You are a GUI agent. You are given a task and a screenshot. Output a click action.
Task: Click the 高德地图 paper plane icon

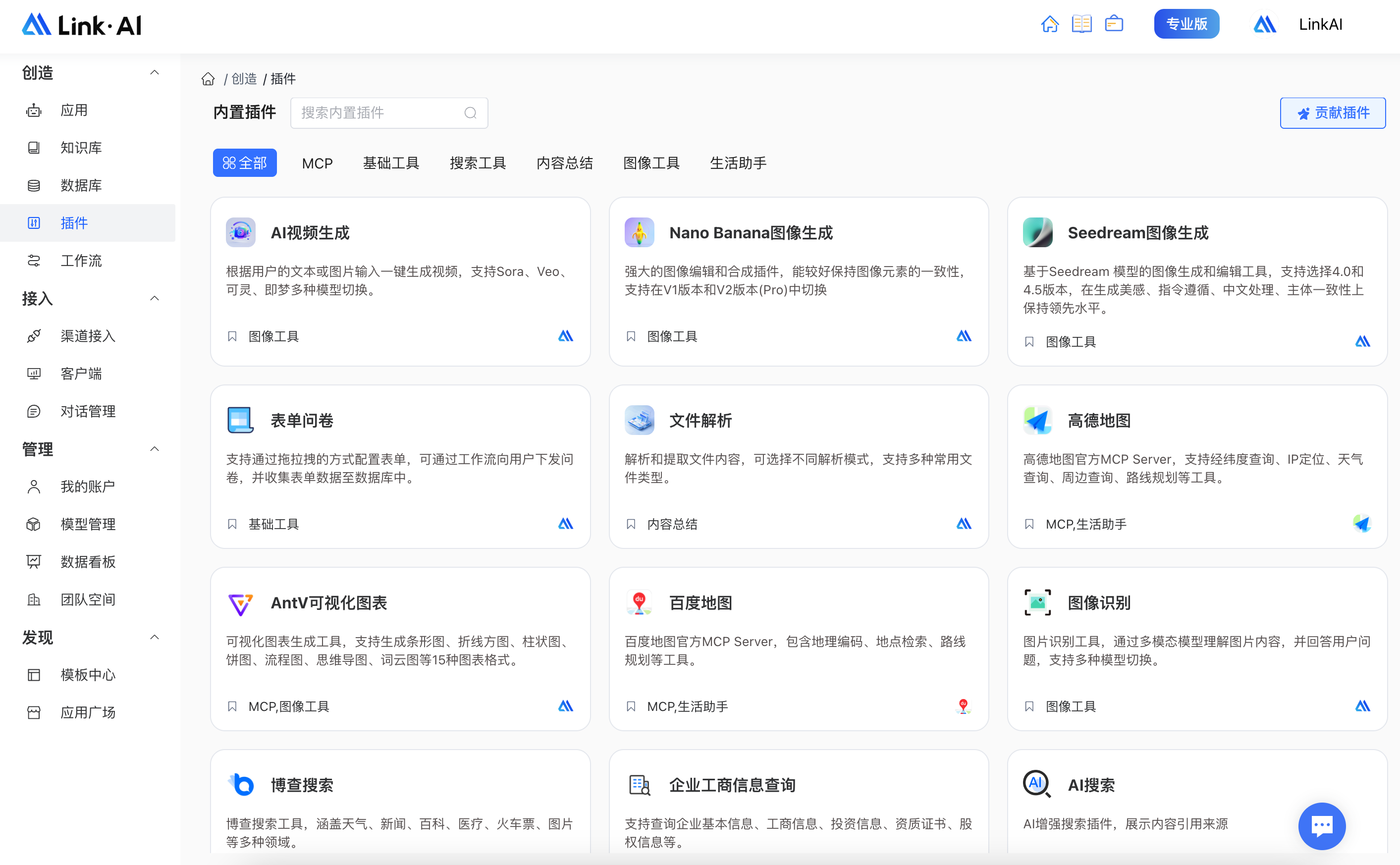tap(1037, 421)
